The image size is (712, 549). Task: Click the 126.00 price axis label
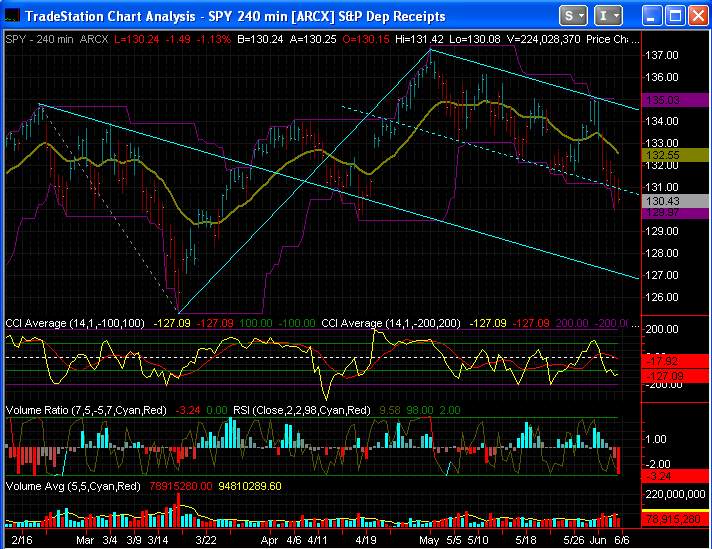click(x=662, y=297)
